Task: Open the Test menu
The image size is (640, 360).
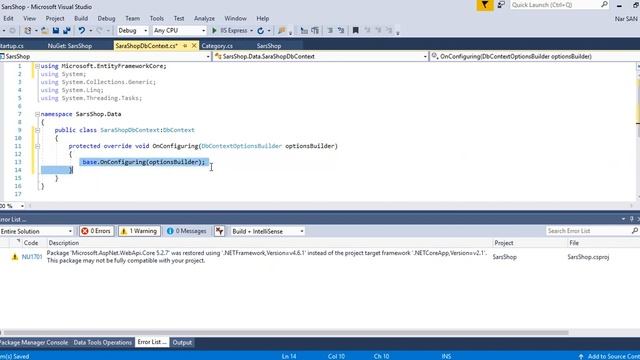Action: point(179,19)
